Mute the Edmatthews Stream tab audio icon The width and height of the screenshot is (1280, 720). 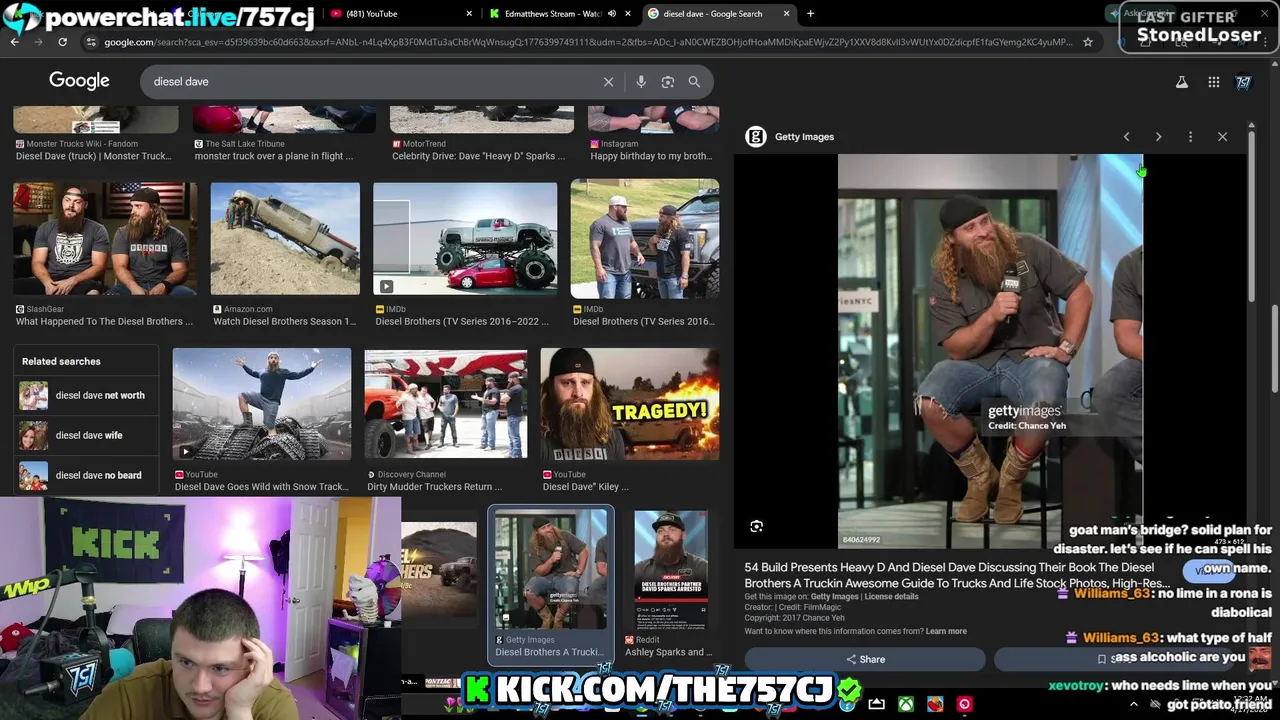[x=612, y=14]
